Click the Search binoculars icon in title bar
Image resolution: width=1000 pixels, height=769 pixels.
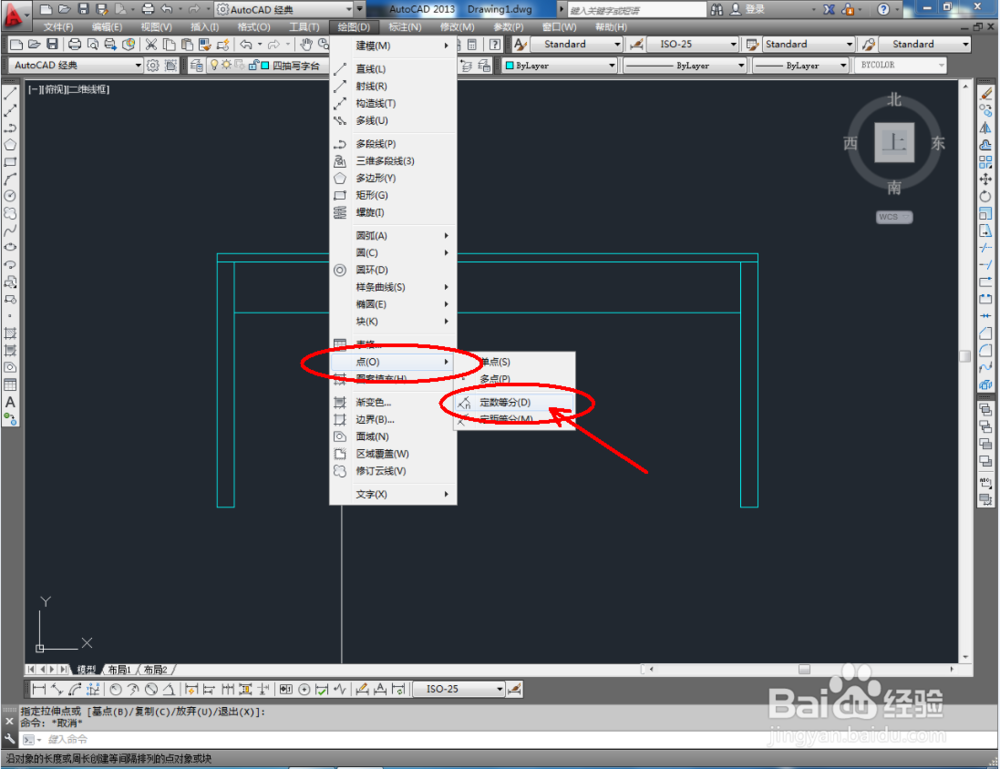pyautogui.click(x=717, y=9)
